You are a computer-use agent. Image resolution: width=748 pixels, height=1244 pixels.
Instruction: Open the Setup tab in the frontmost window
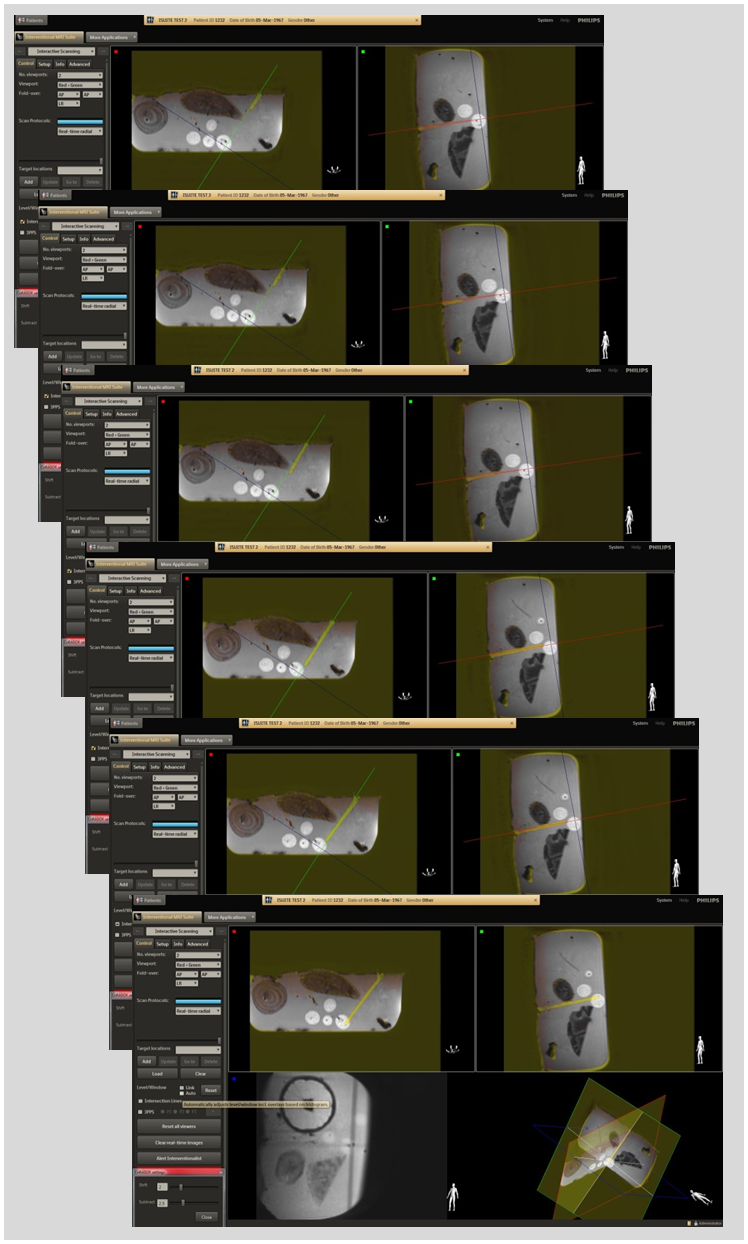(162, 944)
